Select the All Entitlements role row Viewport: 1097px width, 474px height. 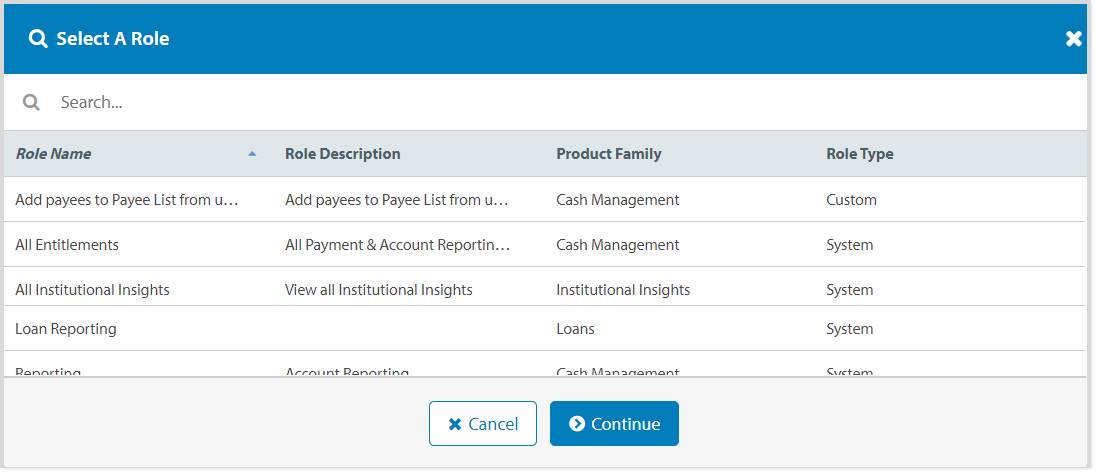[67, 245]
